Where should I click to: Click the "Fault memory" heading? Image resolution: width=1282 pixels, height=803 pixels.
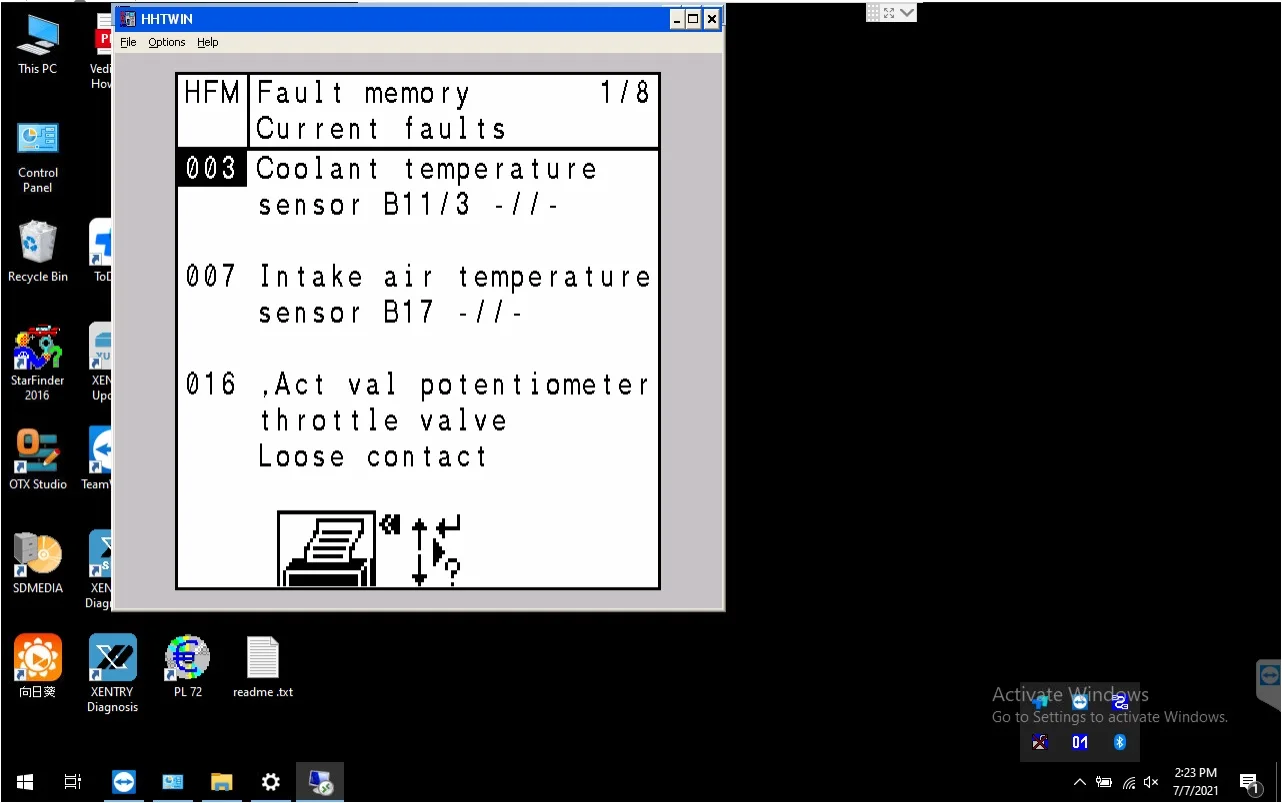[x=363, y=94]
